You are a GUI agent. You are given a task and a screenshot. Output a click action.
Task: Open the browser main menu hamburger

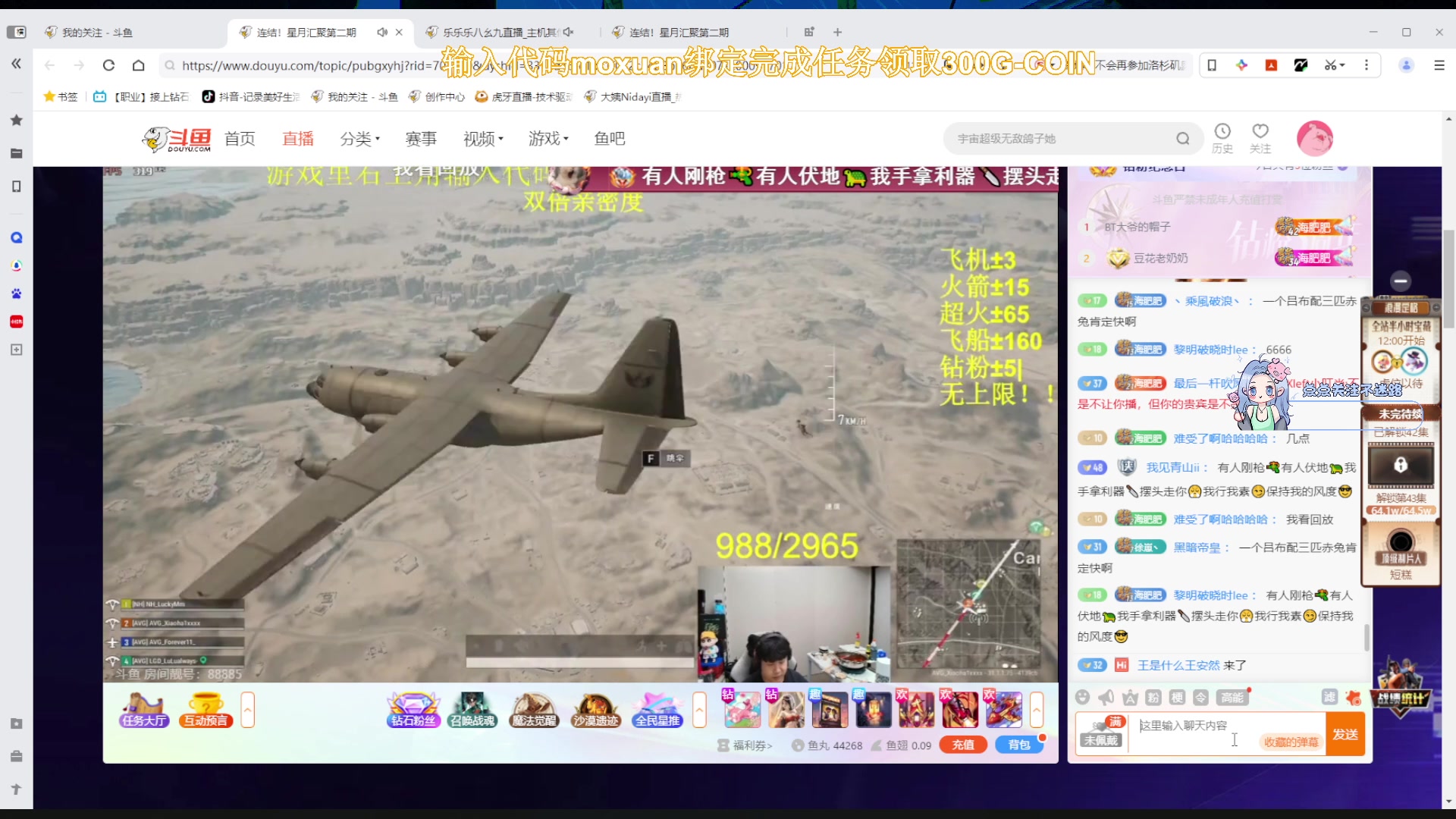tap(1439, 65)
